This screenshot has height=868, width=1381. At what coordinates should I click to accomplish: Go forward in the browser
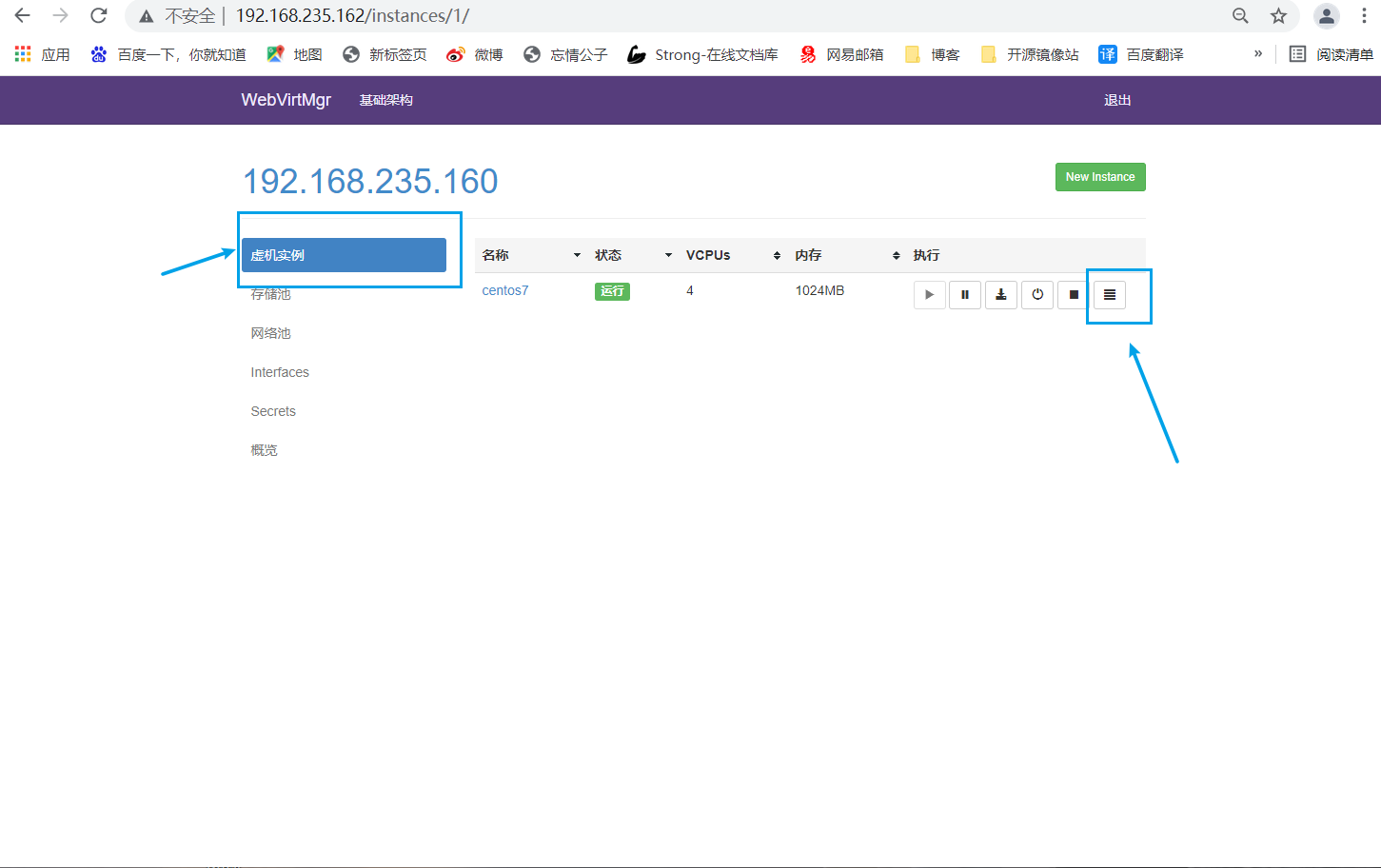60,15
